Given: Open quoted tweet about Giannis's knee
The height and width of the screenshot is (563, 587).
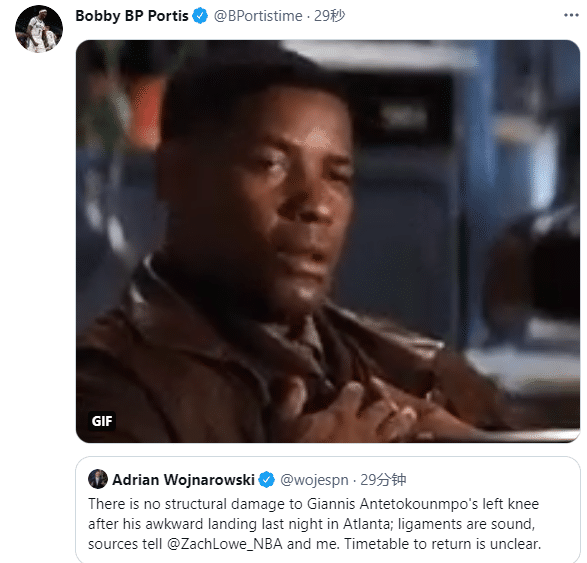Looking at the screenshot, I should pos(328,509).
